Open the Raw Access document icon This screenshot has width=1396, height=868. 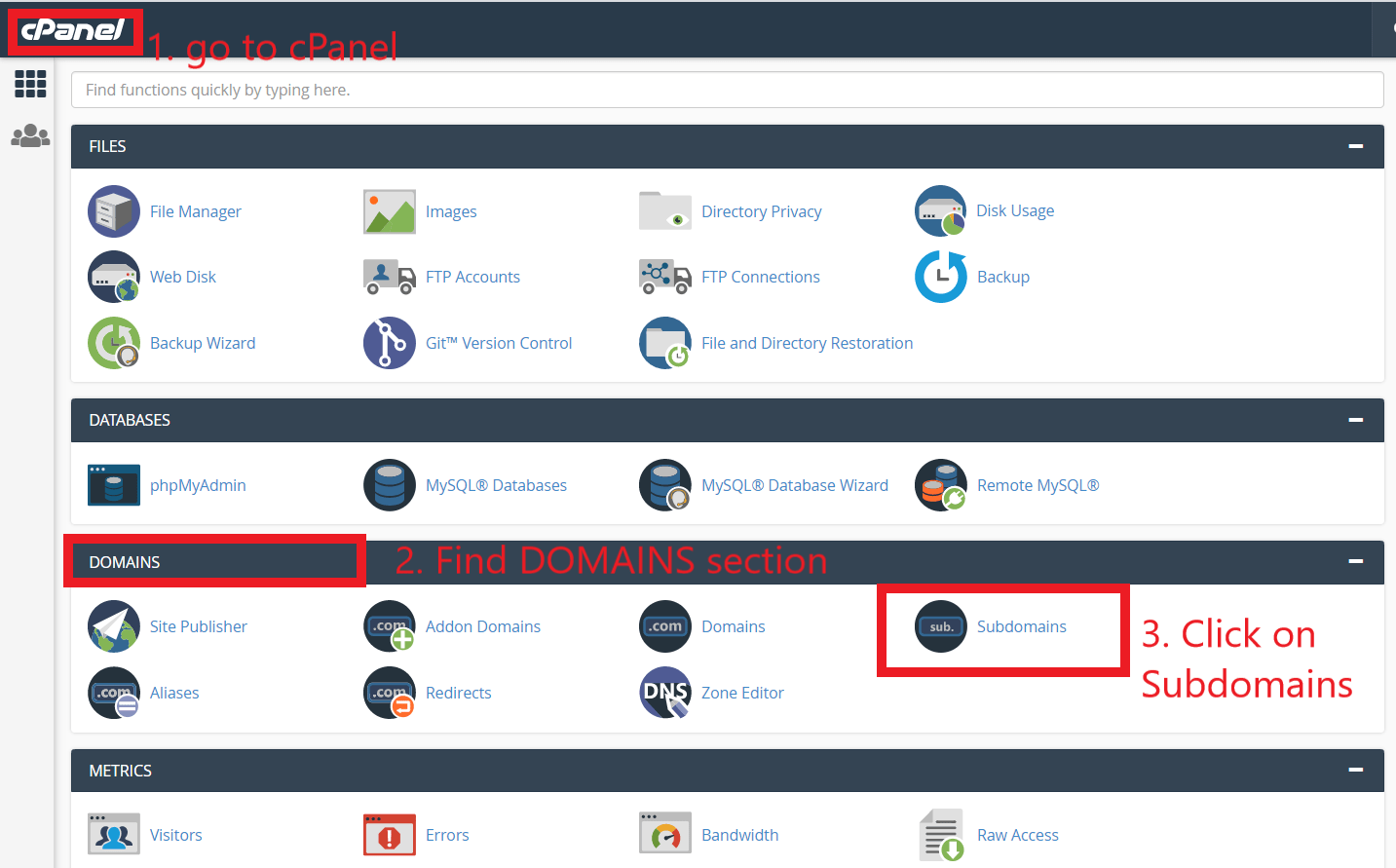(x=941, y=835)
